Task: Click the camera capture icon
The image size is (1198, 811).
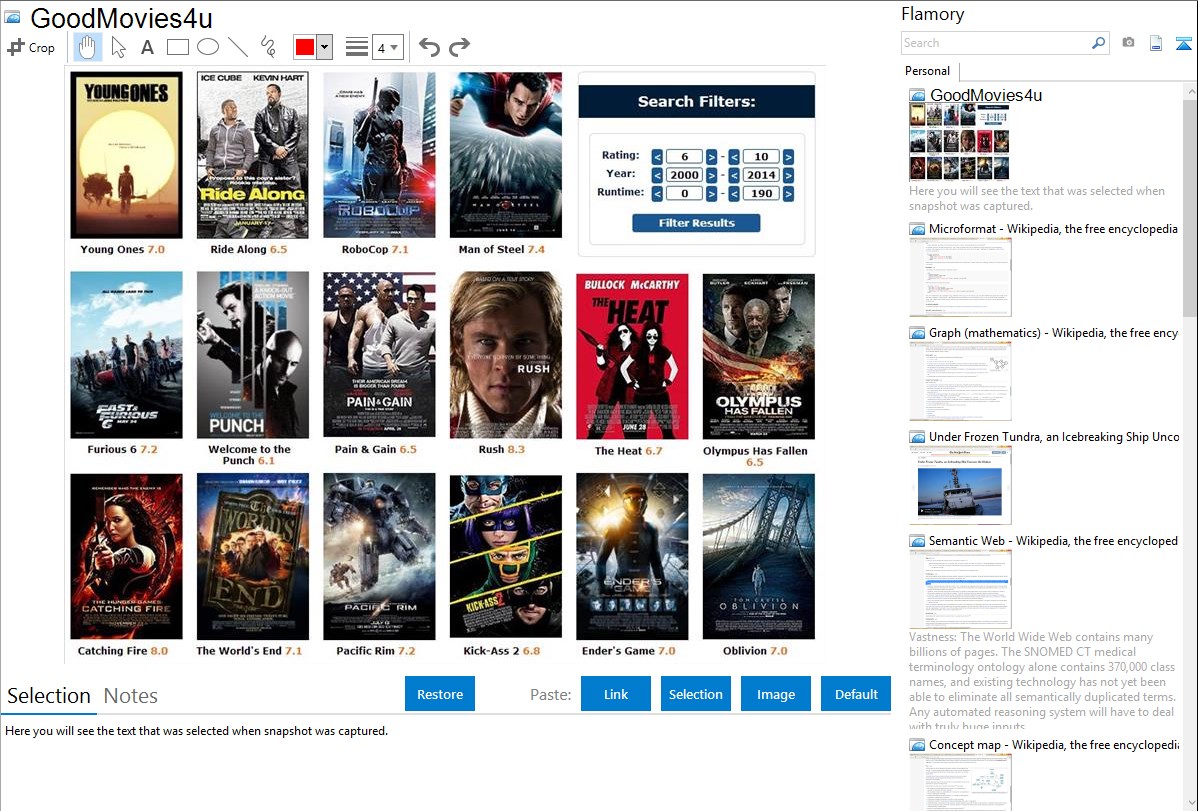Action: click(x=1128, y=43)
